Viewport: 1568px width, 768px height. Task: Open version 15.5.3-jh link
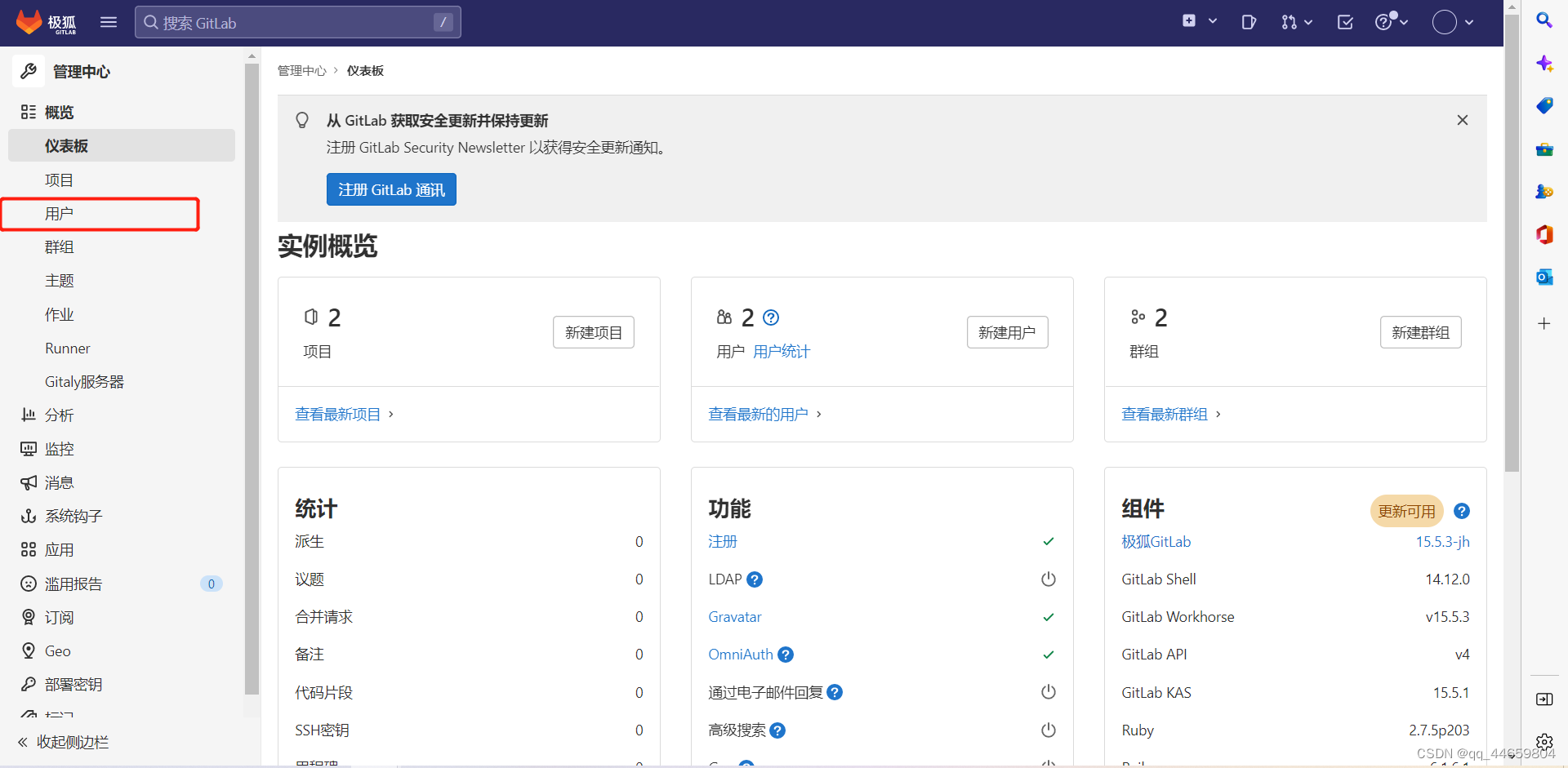[x=1442, y=542]
